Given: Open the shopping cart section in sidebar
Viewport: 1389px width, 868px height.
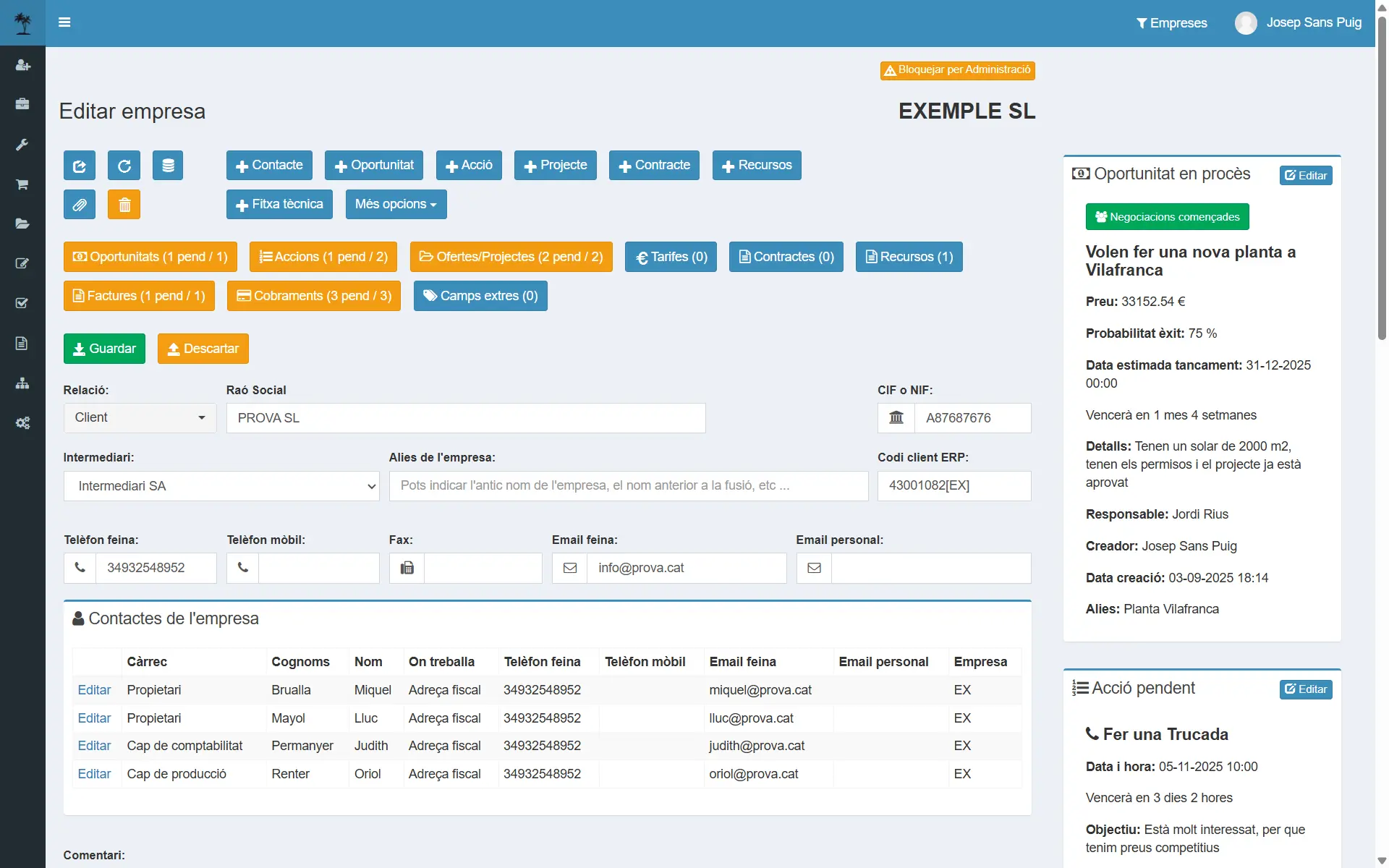Looking at the screenshot, I should click(22, 184).
